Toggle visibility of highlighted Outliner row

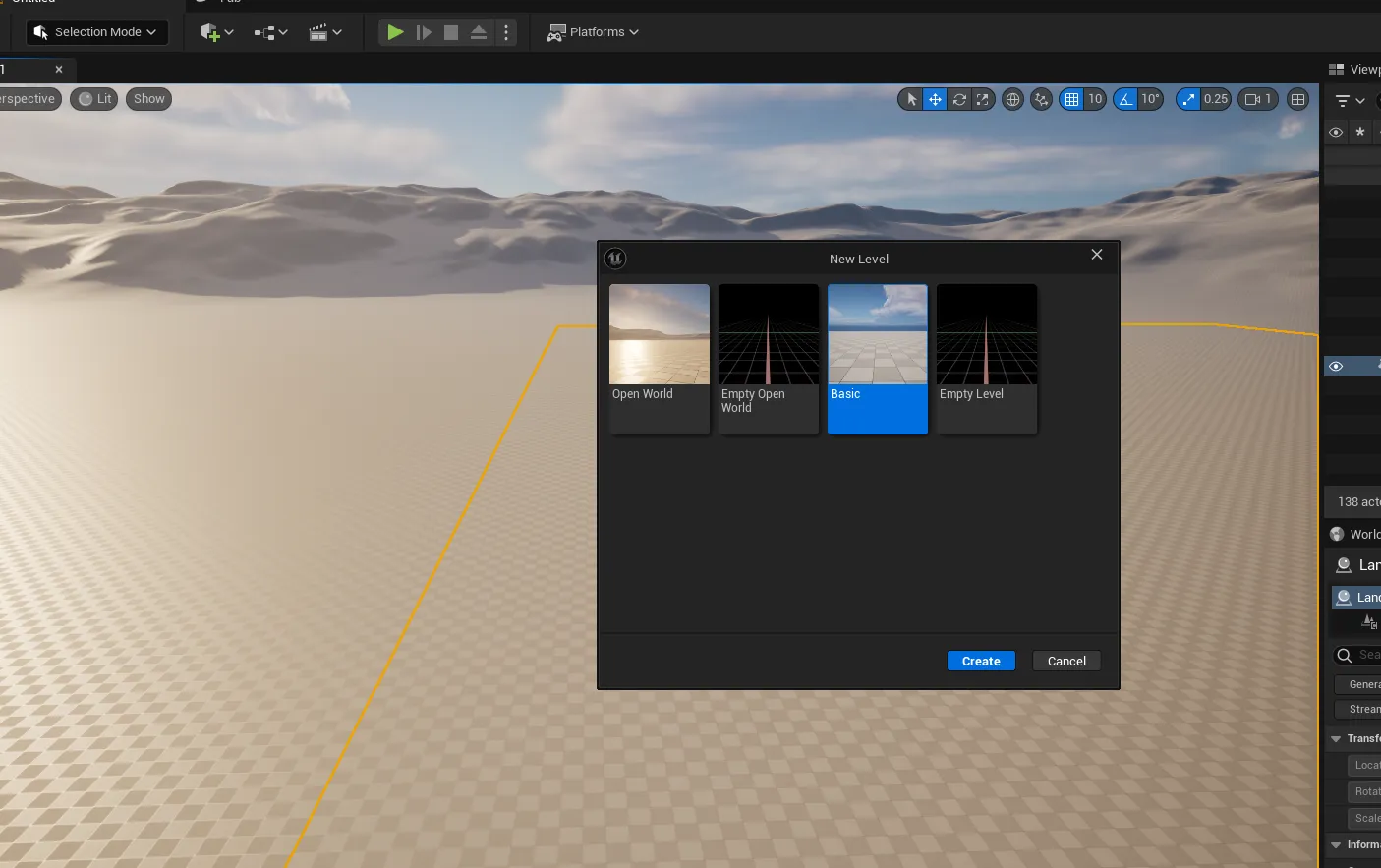pos(1336,366)
